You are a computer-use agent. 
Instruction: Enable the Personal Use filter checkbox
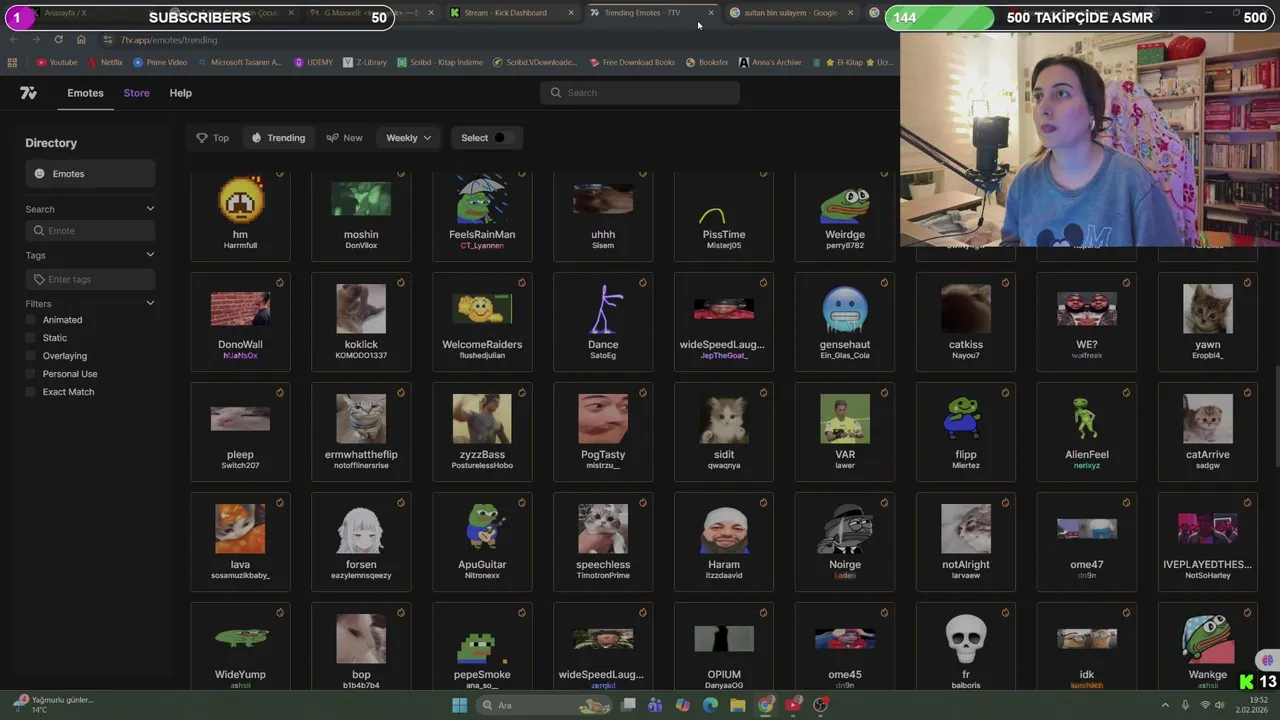coord(31,374)
